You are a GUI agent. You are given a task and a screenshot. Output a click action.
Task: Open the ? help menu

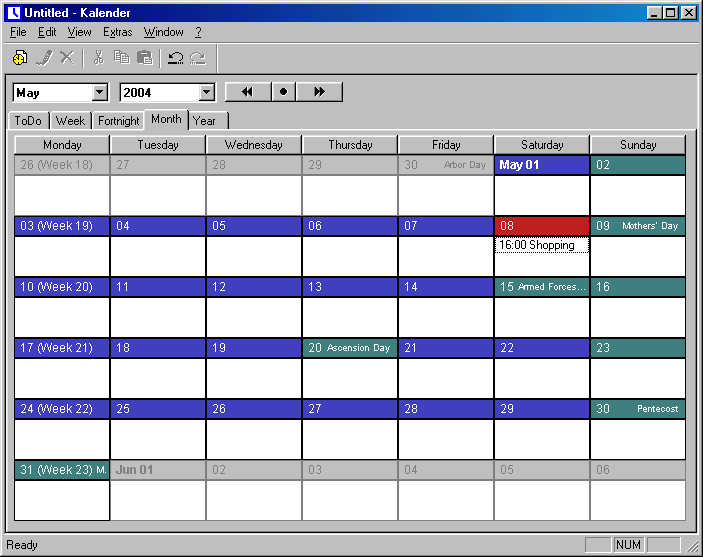[x=198, y=32]
